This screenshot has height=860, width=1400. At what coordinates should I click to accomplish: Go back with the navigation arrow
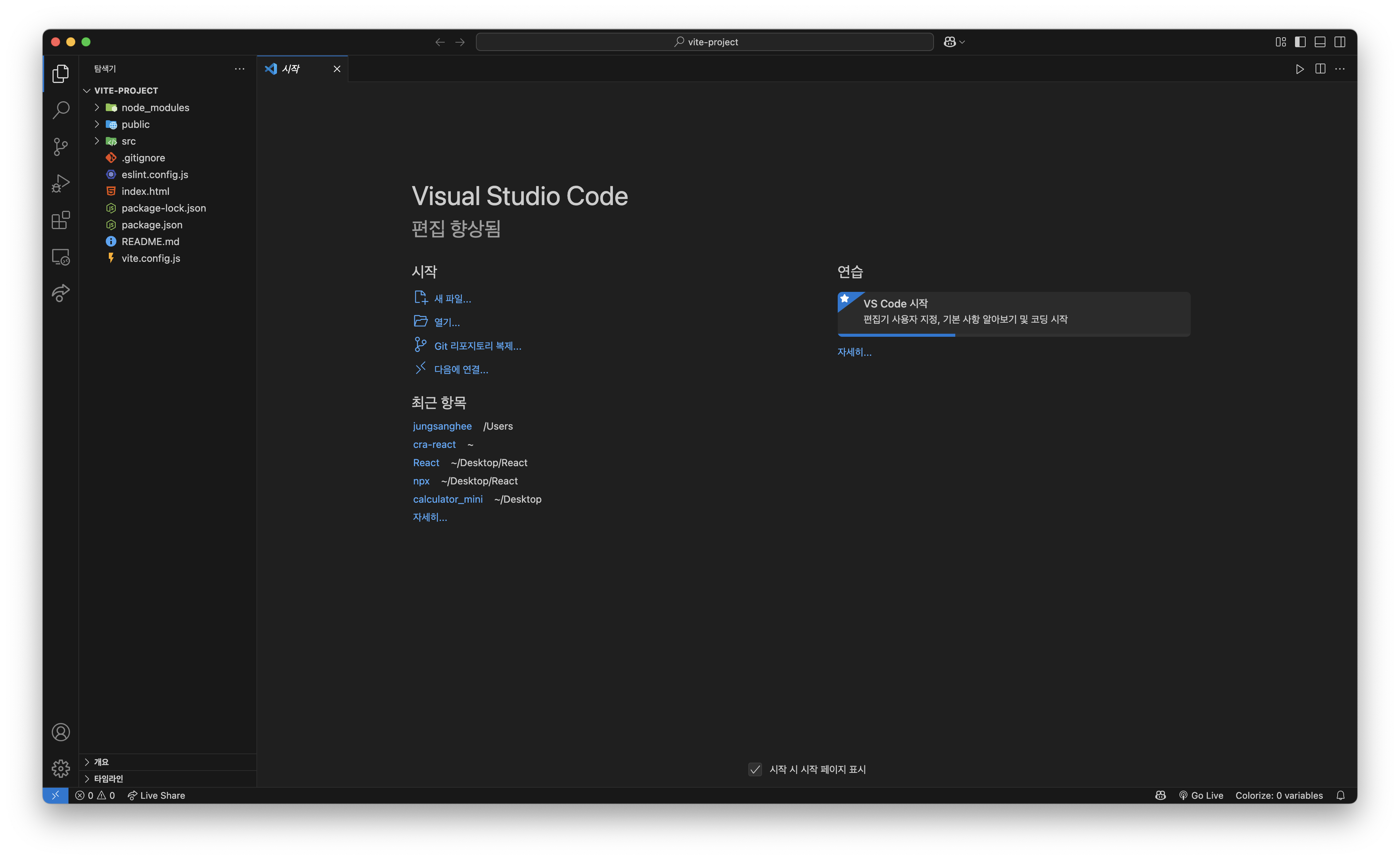pyautogui.click(x=440, y=42)
